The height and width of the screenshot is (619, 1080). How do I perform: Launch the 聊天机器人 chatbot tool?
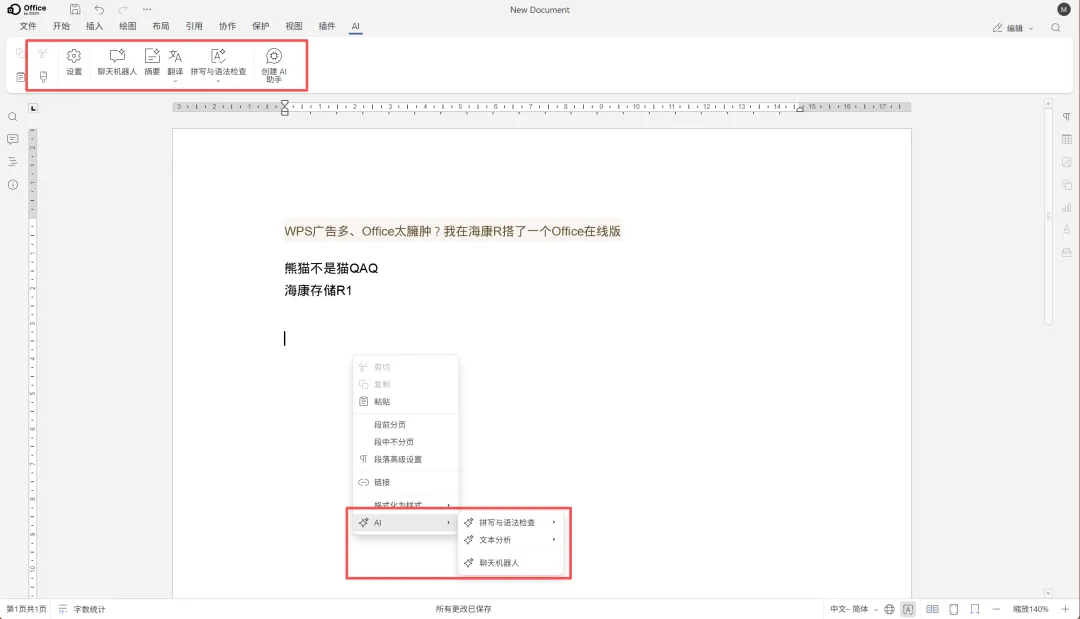[x=117, y=62]
